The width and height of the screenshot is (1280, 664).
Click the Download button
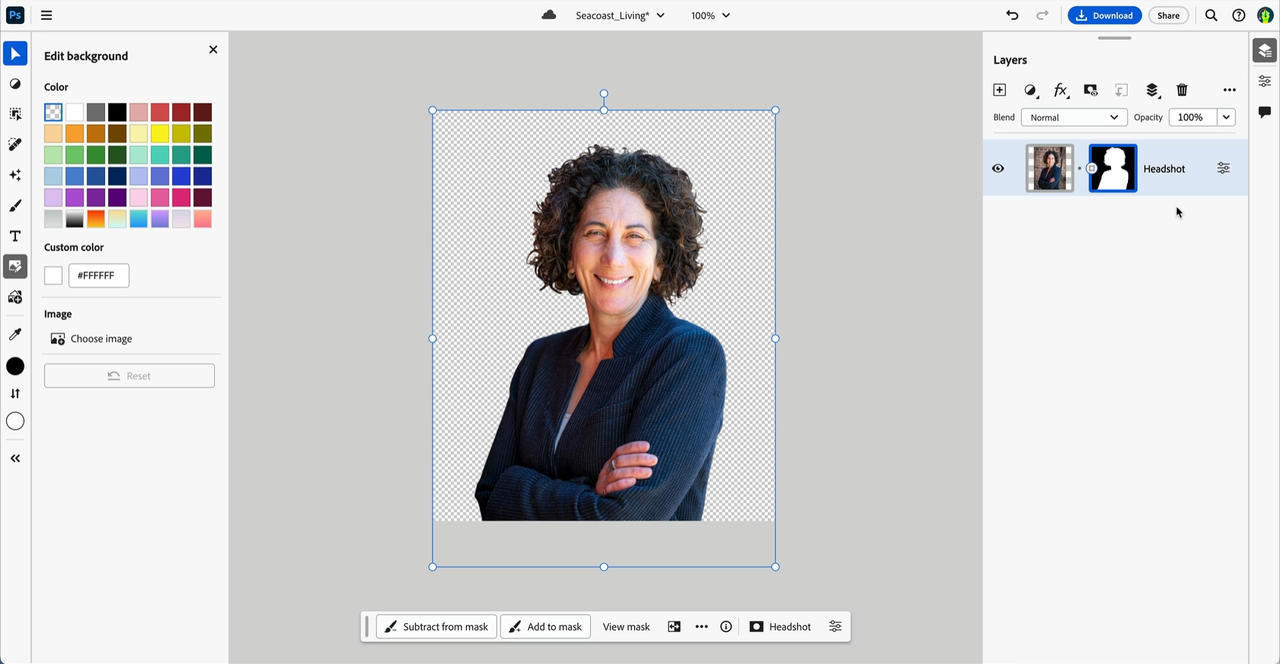(x=1105, y=15)
